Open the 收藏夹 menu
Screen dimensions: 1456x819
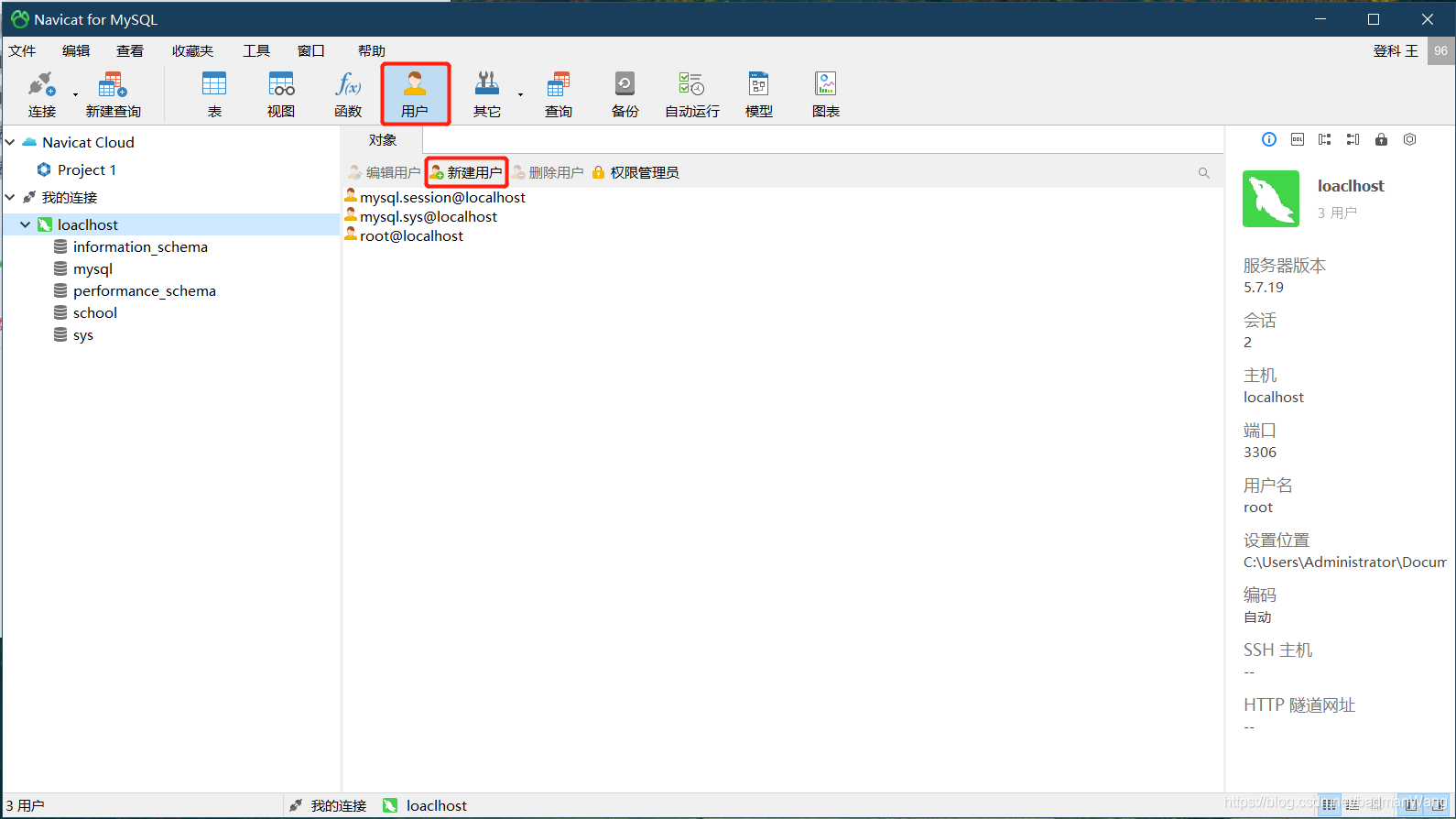(192, 50)
